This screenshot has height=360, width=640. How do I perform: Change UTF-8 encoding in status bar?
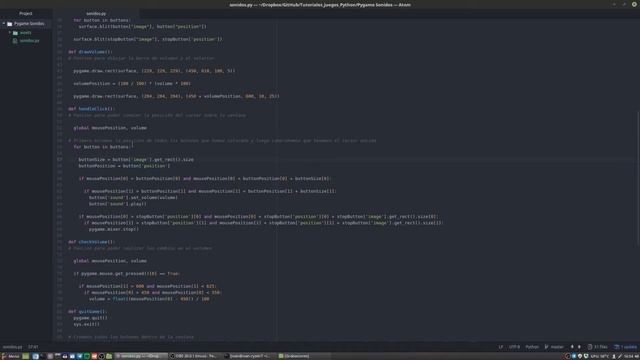tap(514, 347)
